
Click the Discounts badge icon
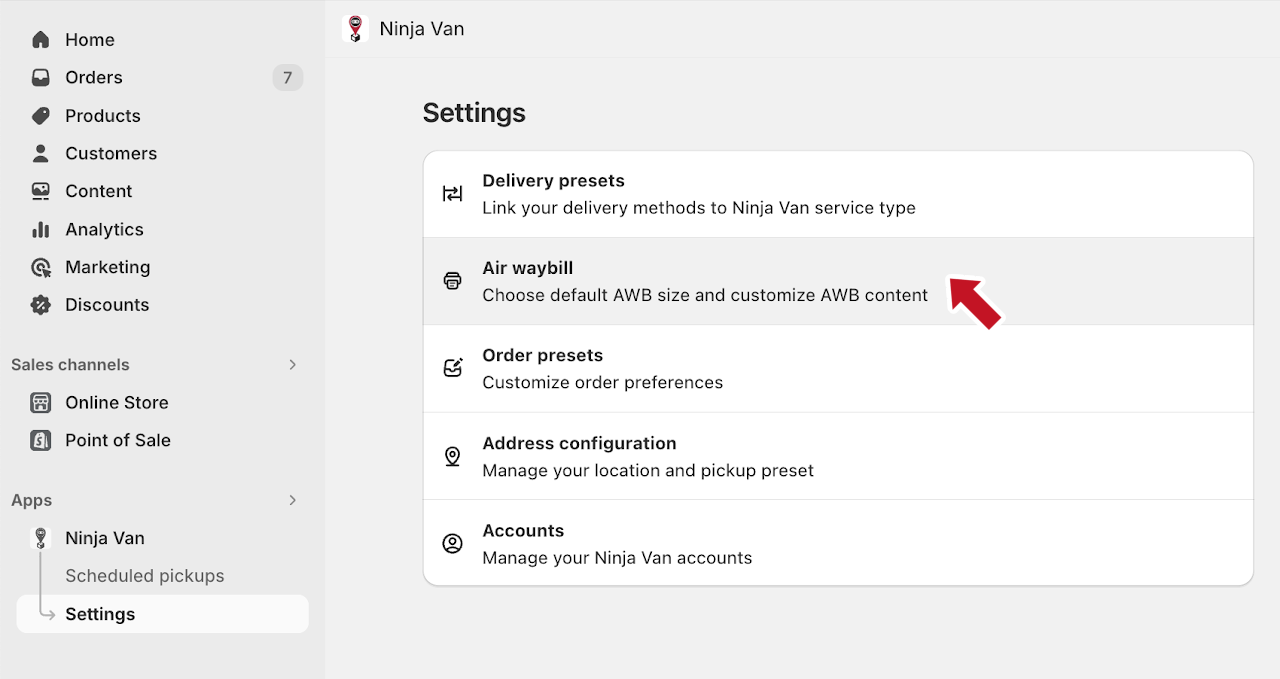(41, 306)
